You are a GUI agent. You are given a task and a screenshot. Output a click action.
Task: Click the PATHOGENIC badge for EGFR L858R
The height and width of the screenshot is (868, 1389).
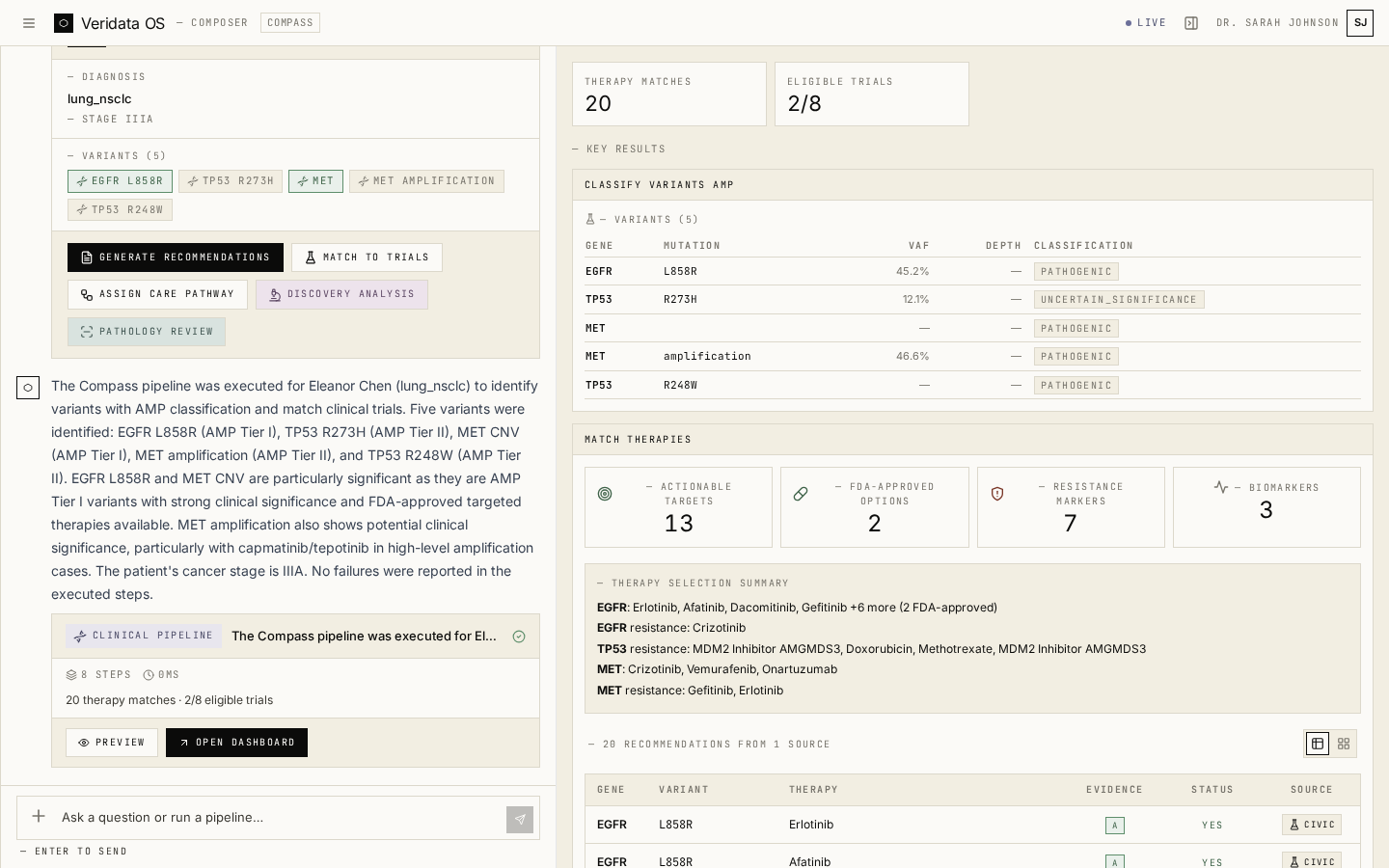coord(1076,272)
